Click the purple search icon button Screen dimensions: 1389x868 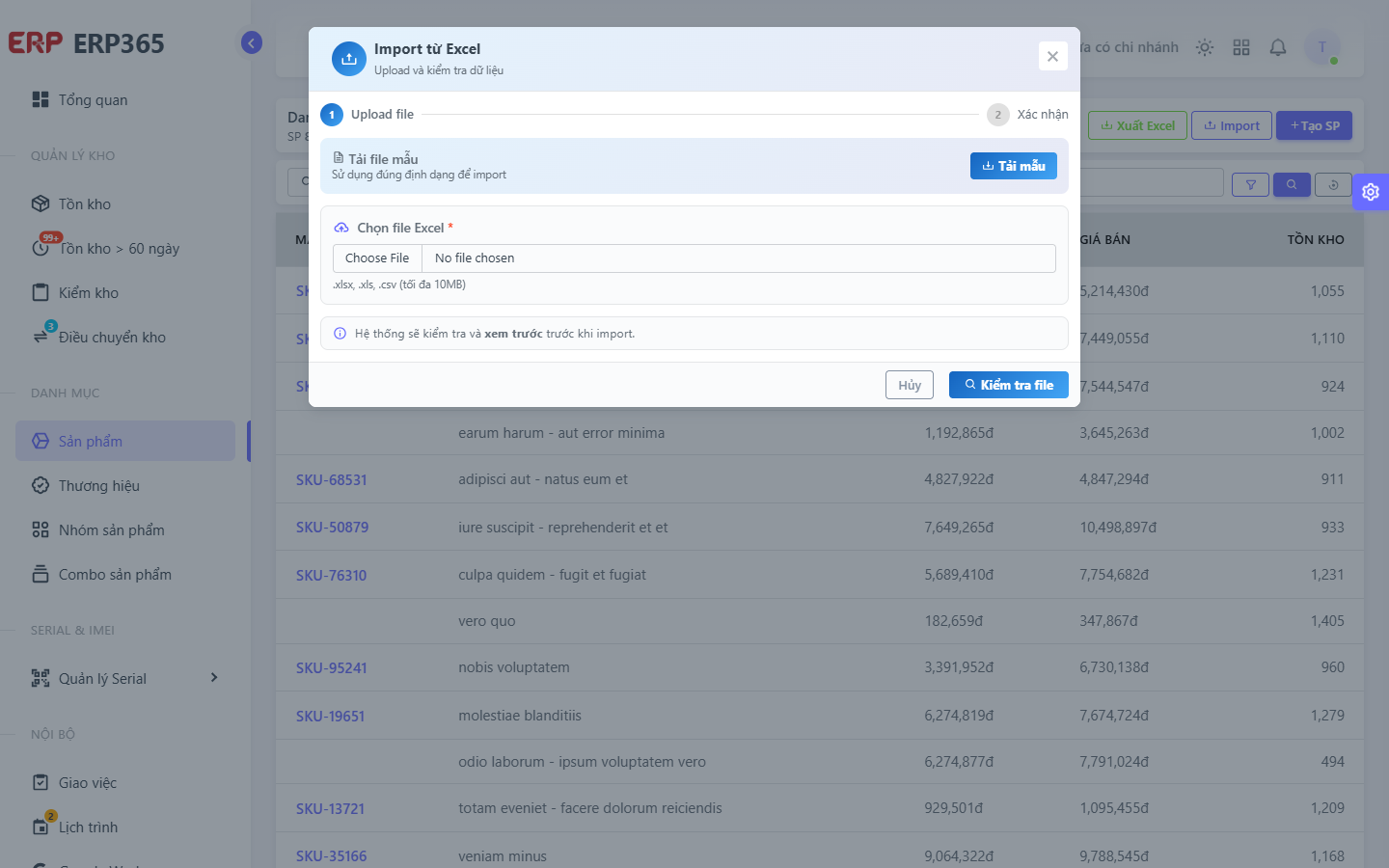[1292, 184]
